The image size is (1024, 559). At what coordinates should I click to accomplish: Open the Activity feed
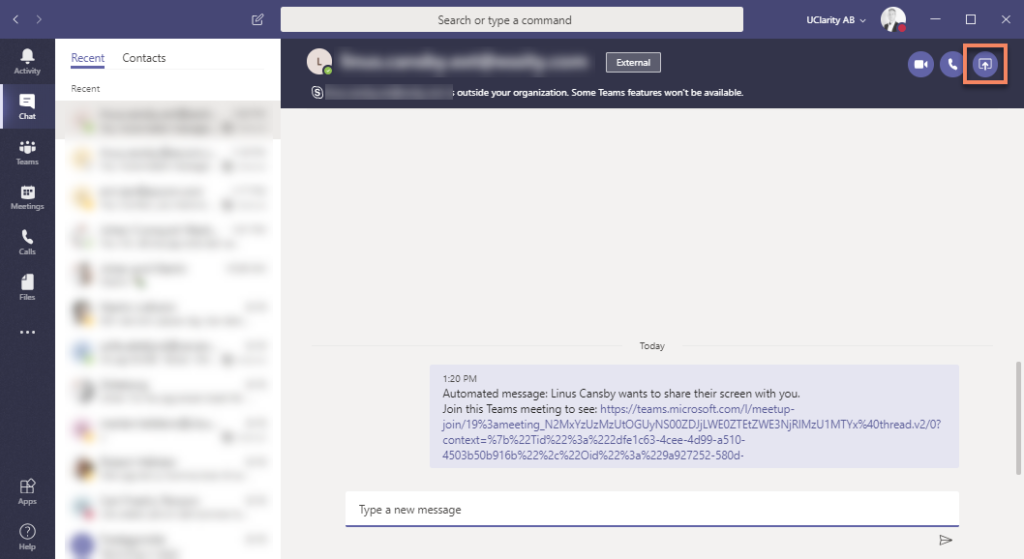pos(27,61)
